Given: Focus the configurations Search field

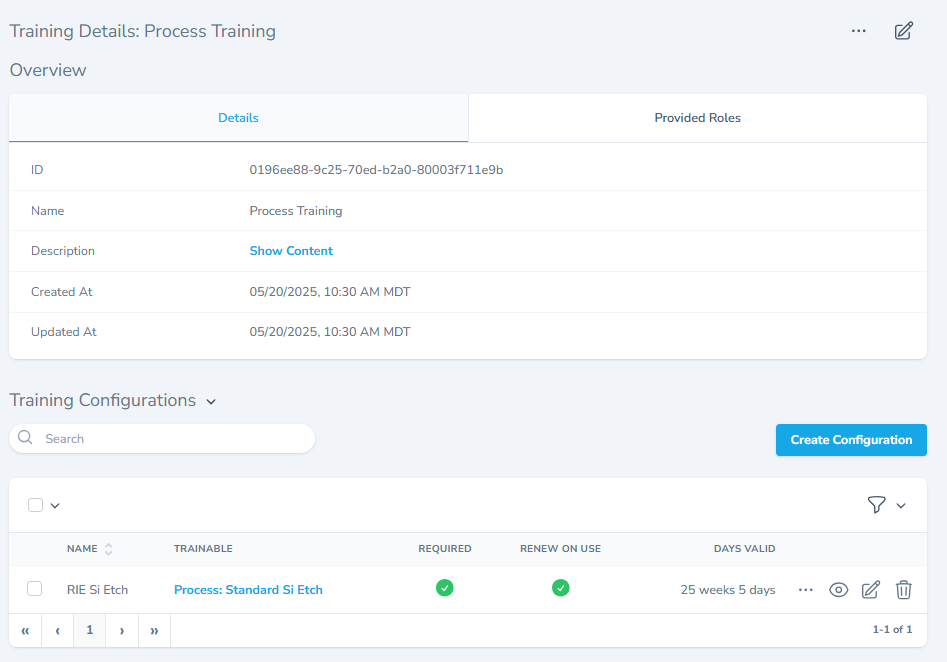Looking at the screenshot, I should (x=170, y=439).
